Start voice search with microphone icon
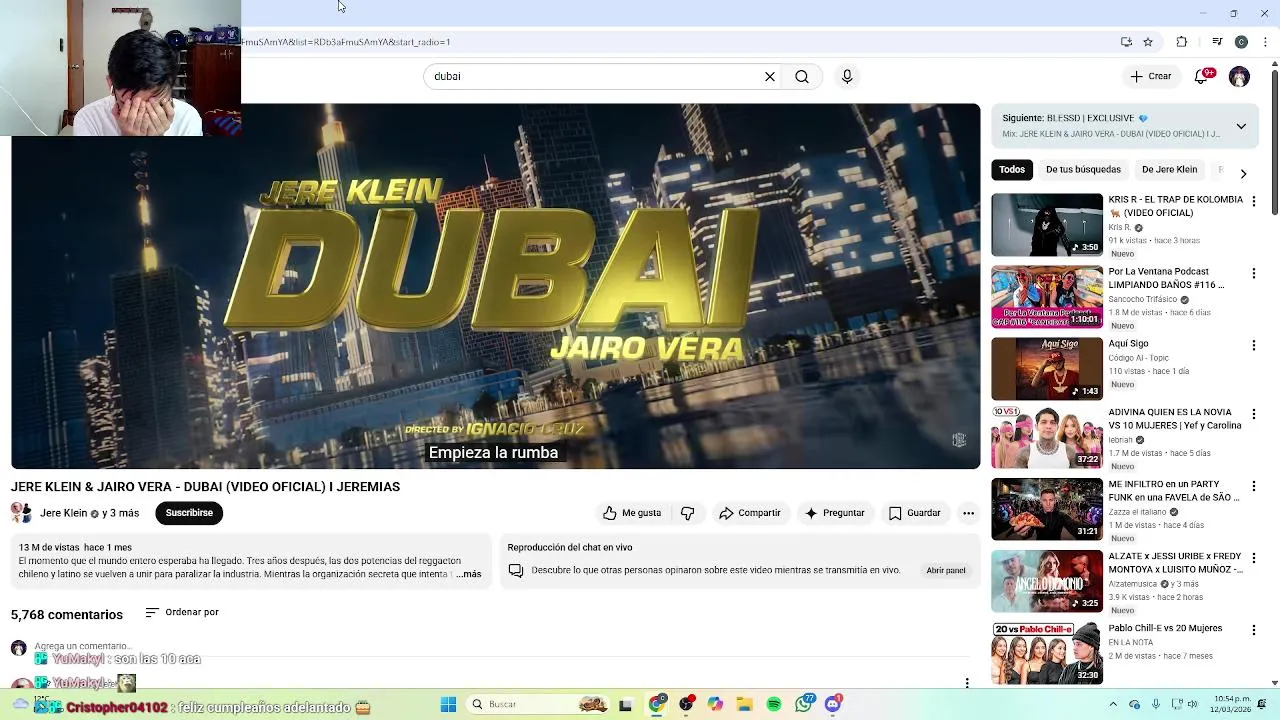 [x=847, y=76]
